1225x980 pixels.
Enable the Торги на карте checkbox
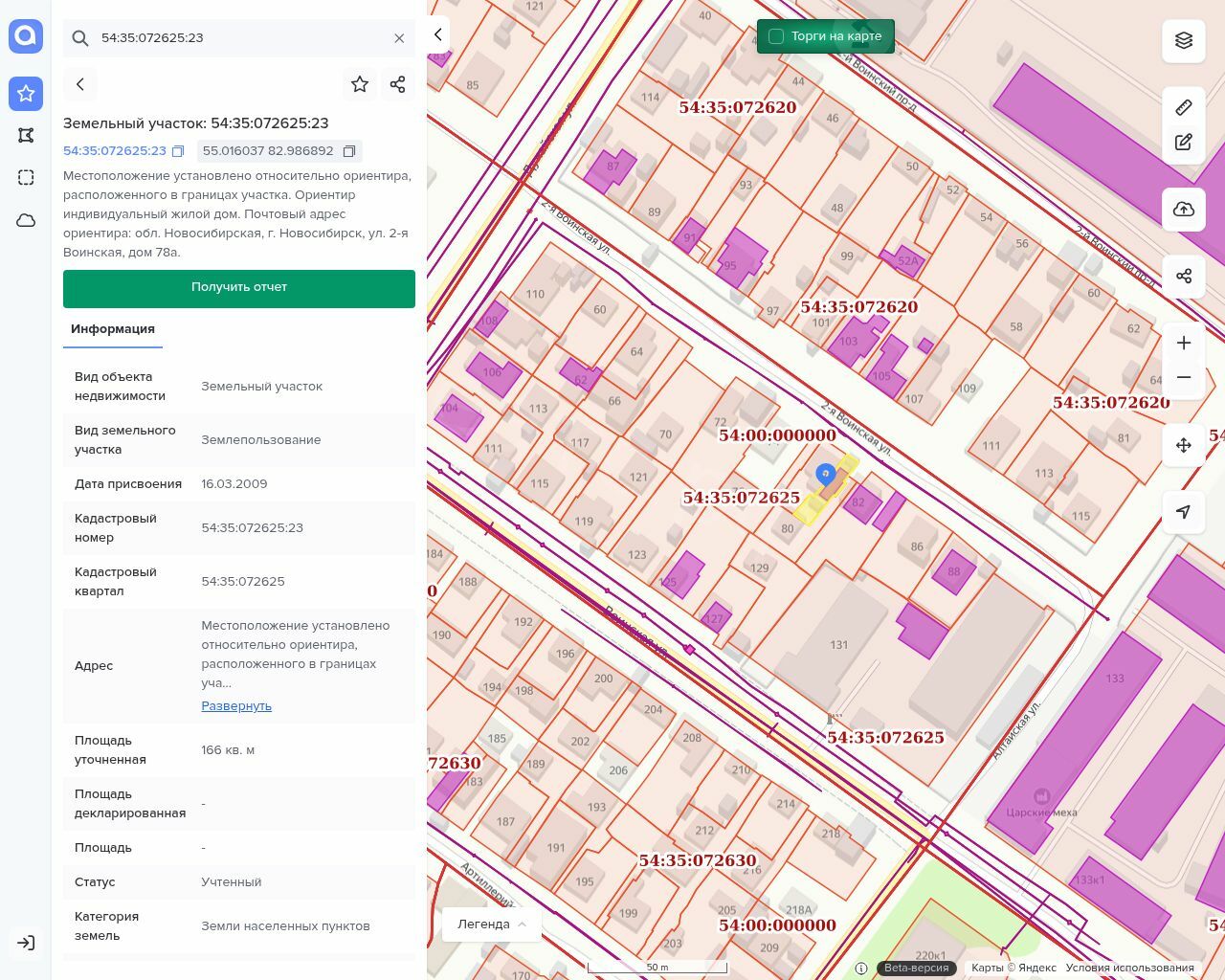point(776,36)
